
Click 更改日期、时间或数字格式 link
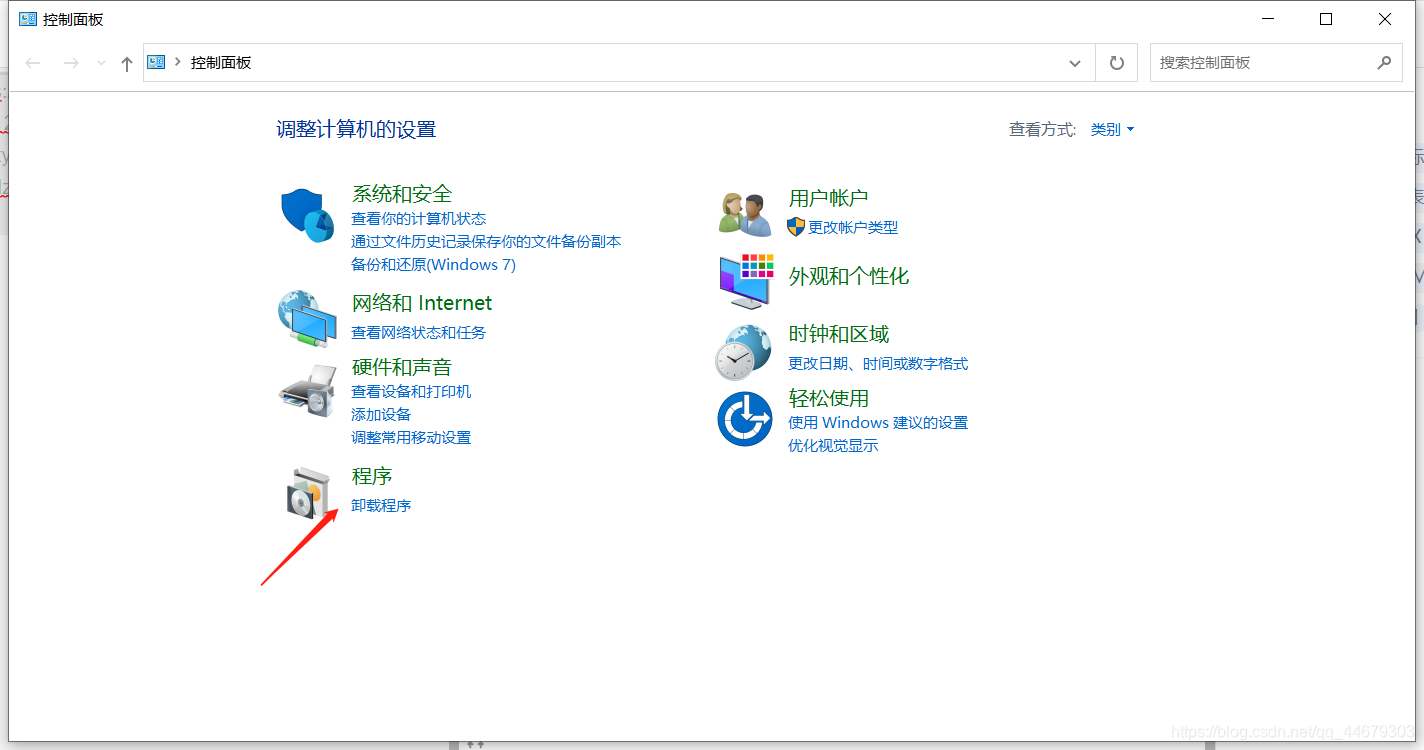tap(878, 363)
